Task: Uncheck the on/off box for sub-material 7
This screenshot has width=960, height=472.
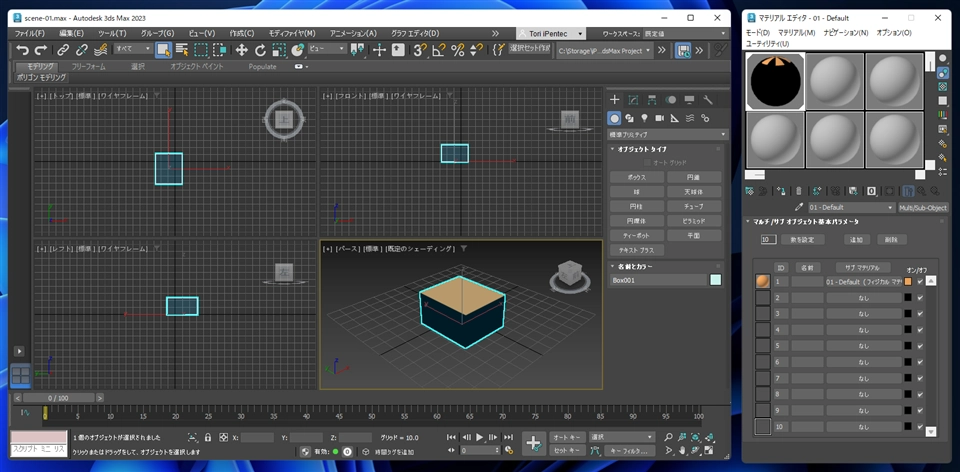Action: (920, 378)
